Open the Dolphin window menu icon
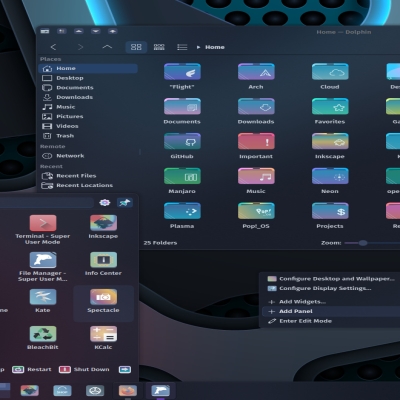The image size is (400, 400). 45,31
